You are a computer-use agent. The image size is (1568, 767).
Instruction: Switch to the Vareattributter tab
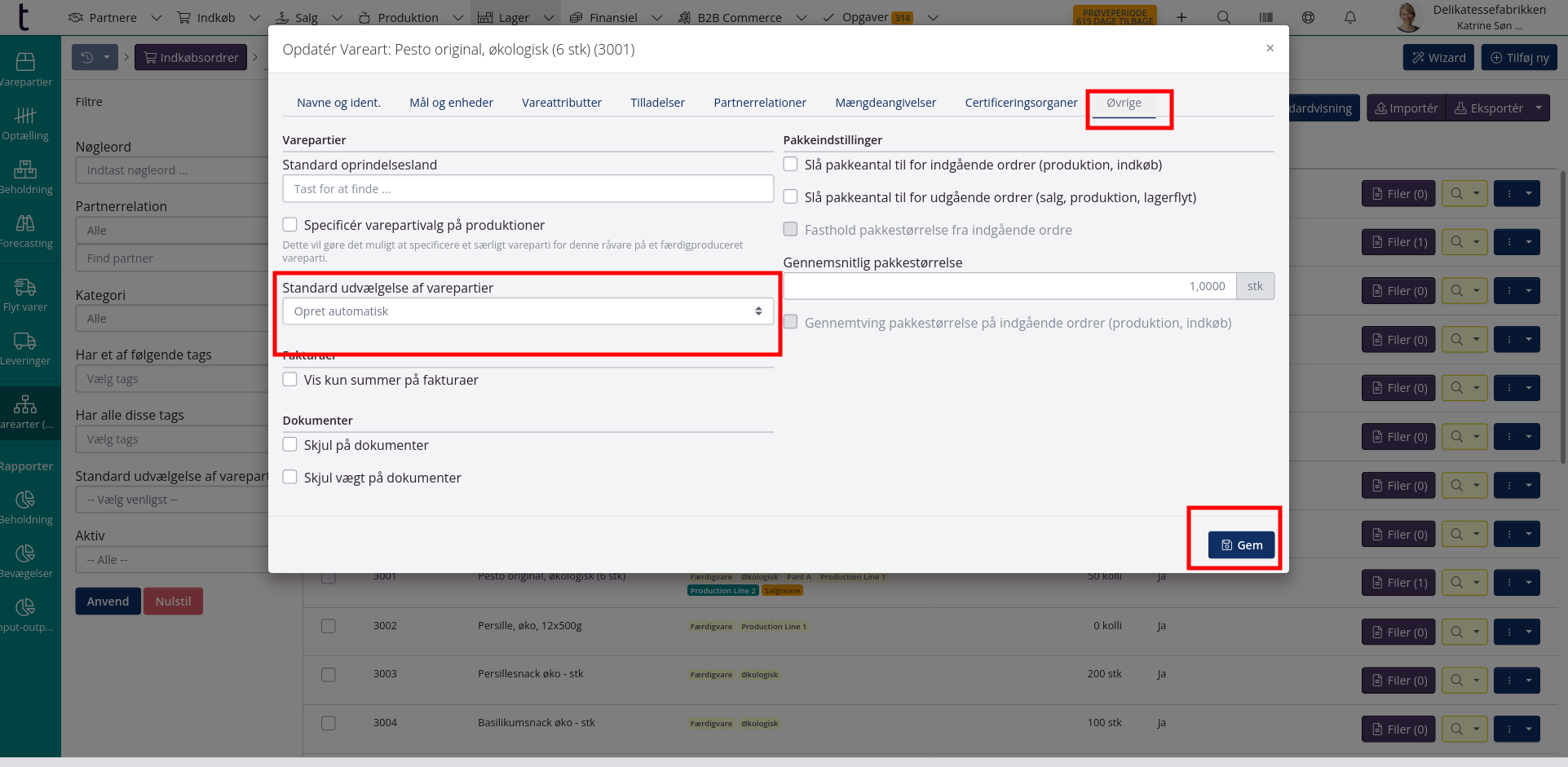[x=561, y=103]
